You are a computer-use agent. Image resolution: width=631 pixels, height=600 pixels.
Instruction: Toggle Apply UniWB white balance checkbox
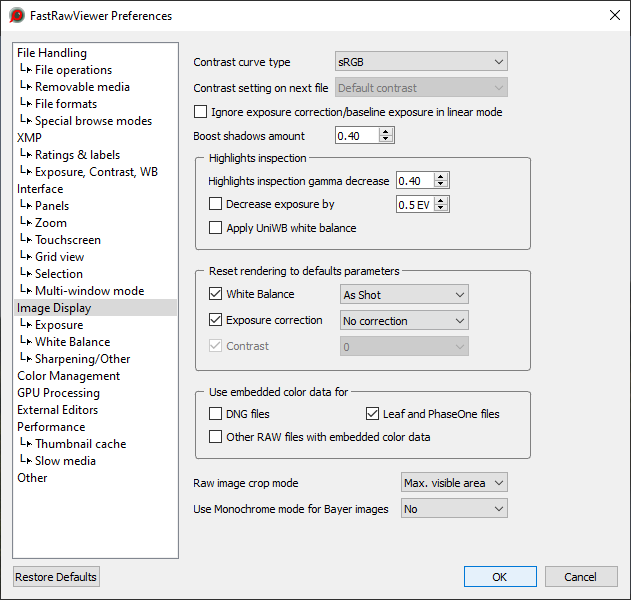click(x=216, y=228)
